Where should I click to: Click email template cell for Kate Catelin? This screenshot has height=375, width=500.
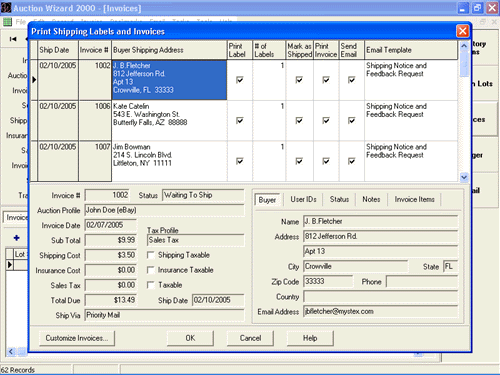[411, 120]
